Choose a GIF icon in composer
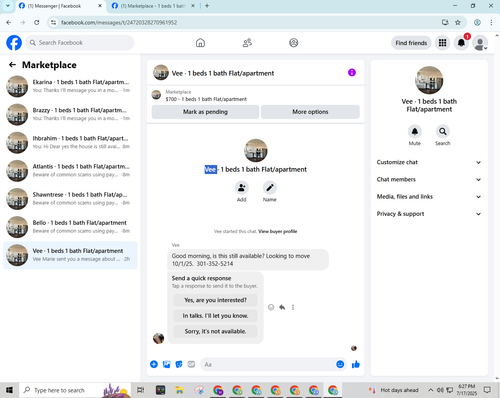The image size is (500, 398). click(191, 364)
